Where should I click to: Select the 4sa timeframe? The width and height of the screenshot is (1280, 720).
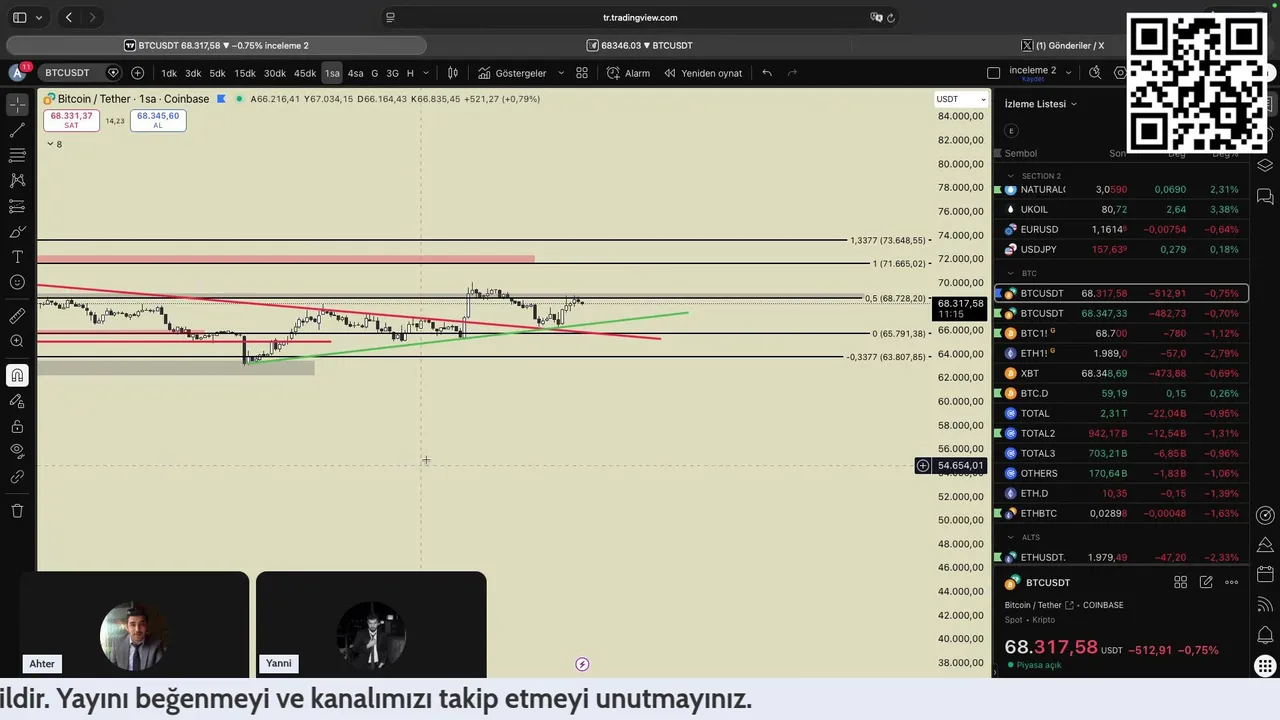click(355, 73)
